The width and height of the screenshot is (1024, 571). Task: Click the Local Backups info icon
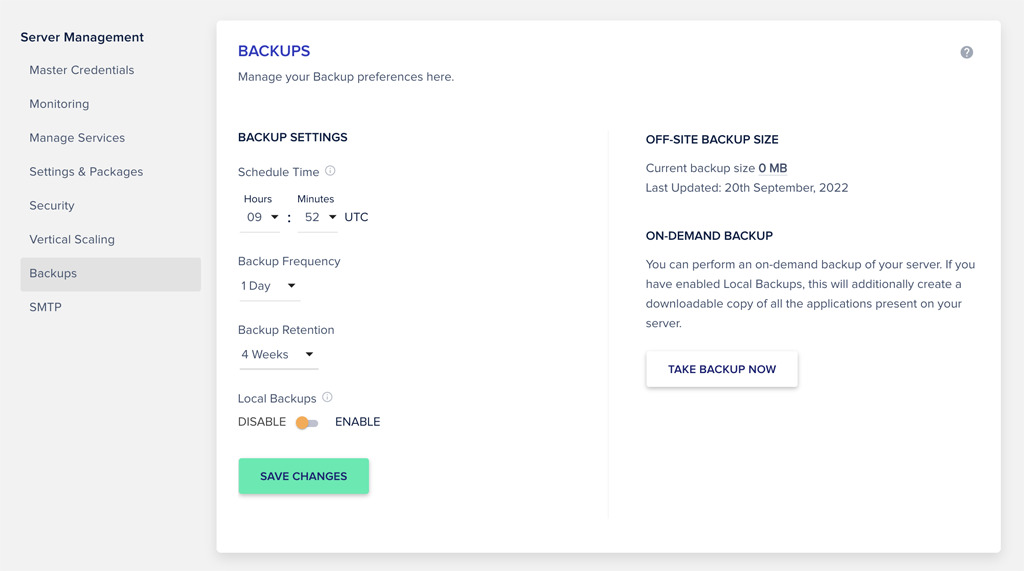click(327, 397)
